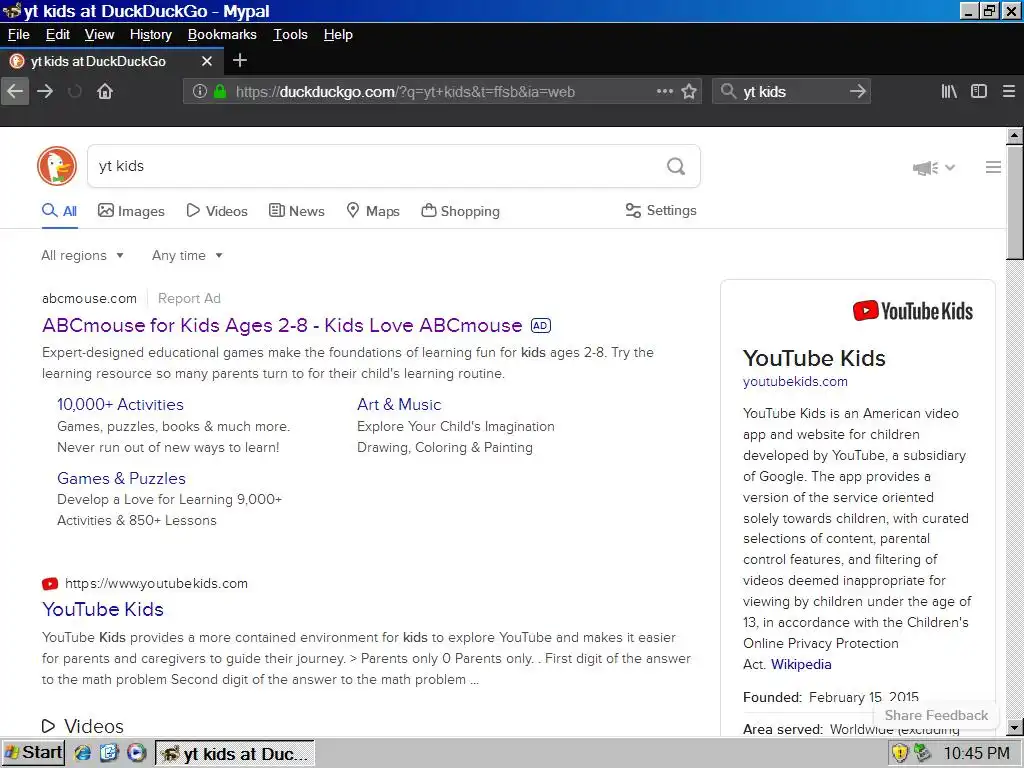Open DuckDuckGo side menu hamburger icon
Viewport: 1024px width, 768px height.
point(993,167)
